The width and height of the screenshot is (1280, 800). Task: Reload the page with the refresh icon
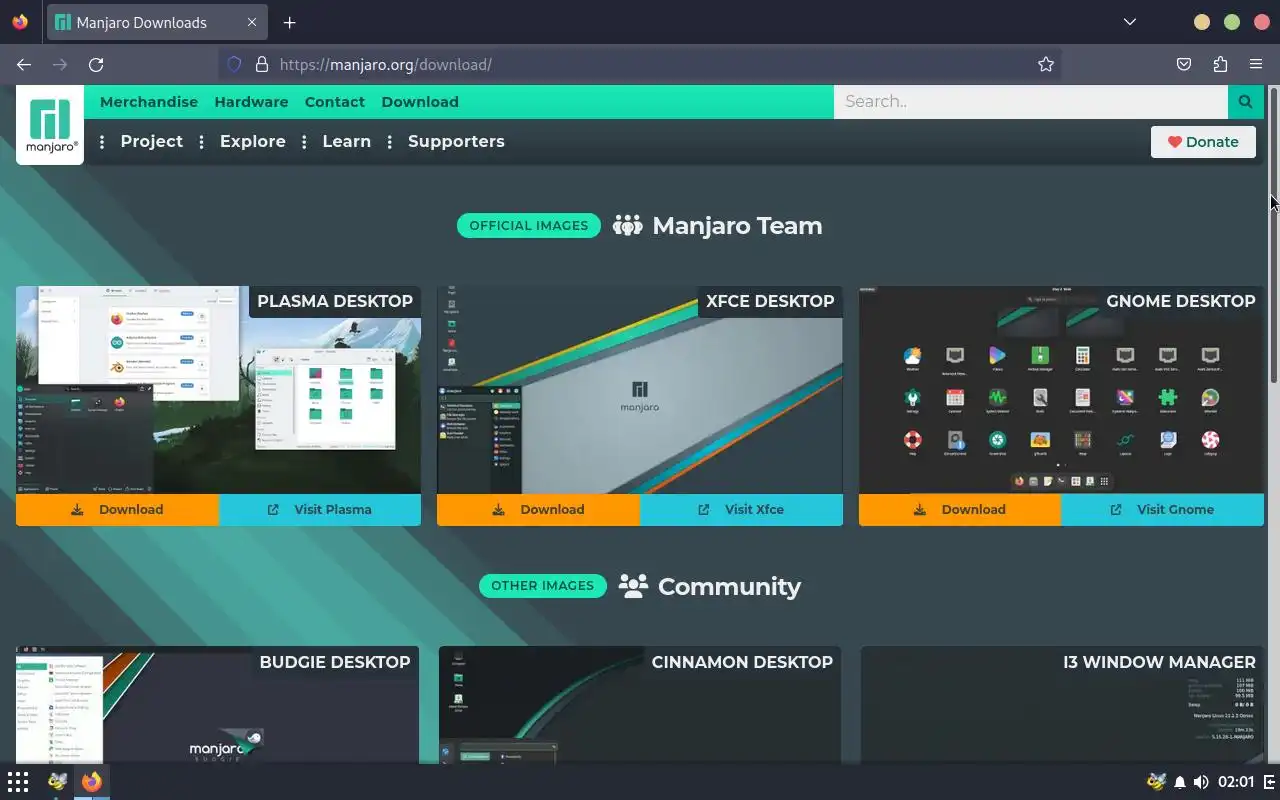(96, 64)
